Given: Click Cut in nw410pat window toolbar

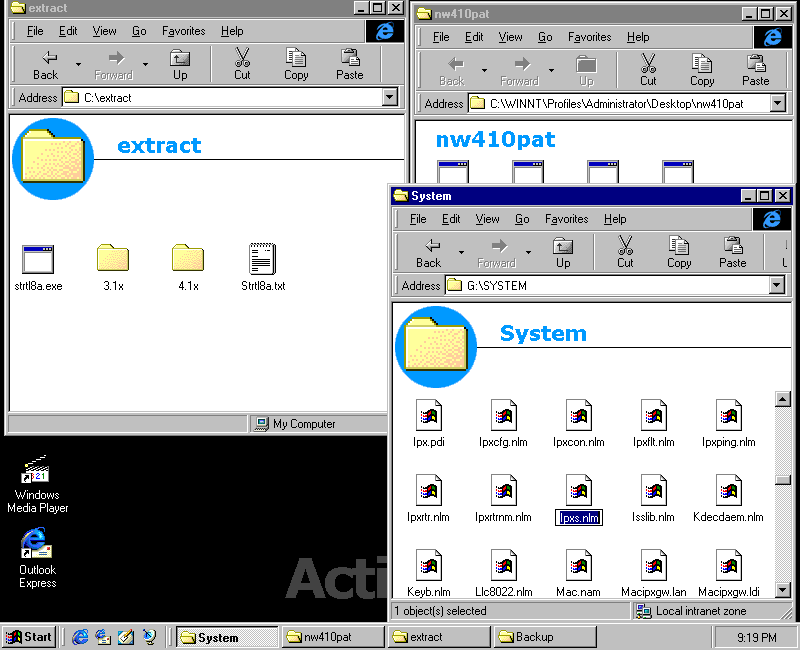Looking at the screenshot, I should point(648,70).
